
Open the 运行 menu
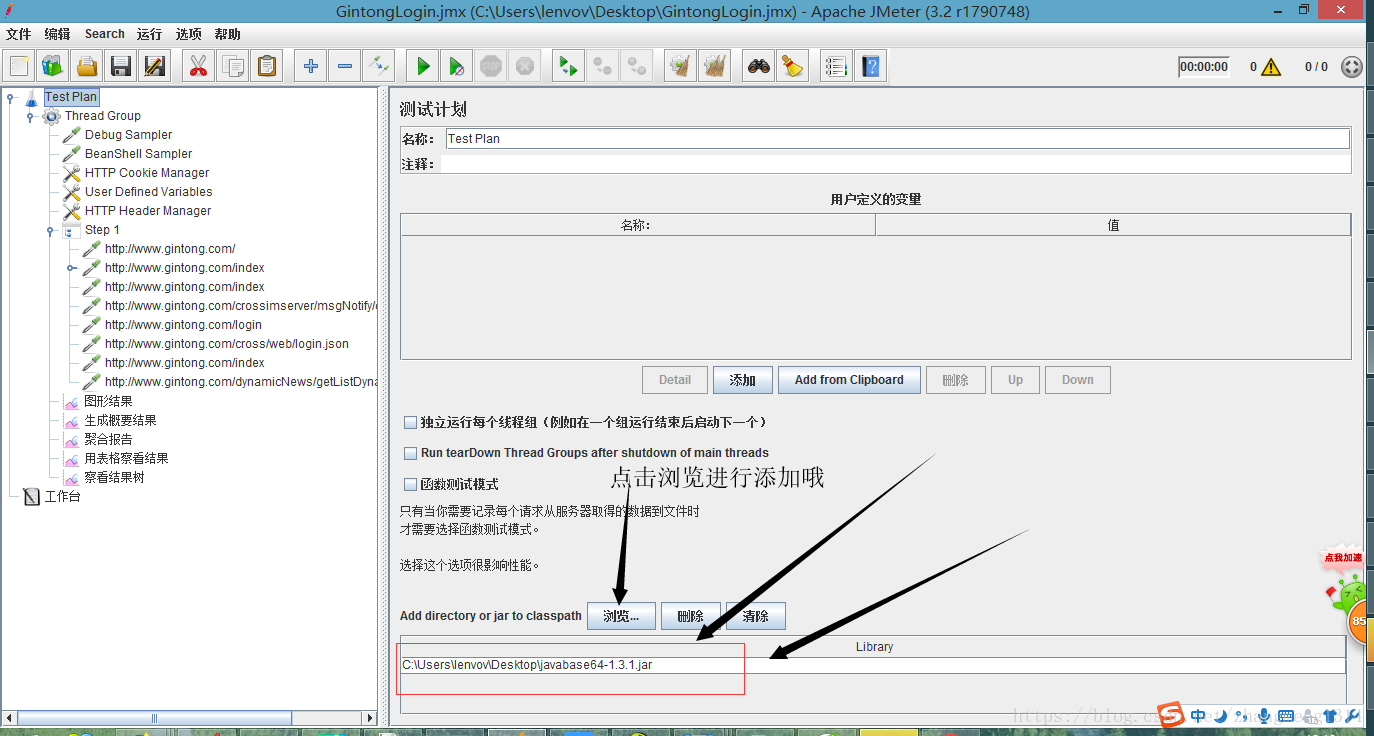(149, 34)
